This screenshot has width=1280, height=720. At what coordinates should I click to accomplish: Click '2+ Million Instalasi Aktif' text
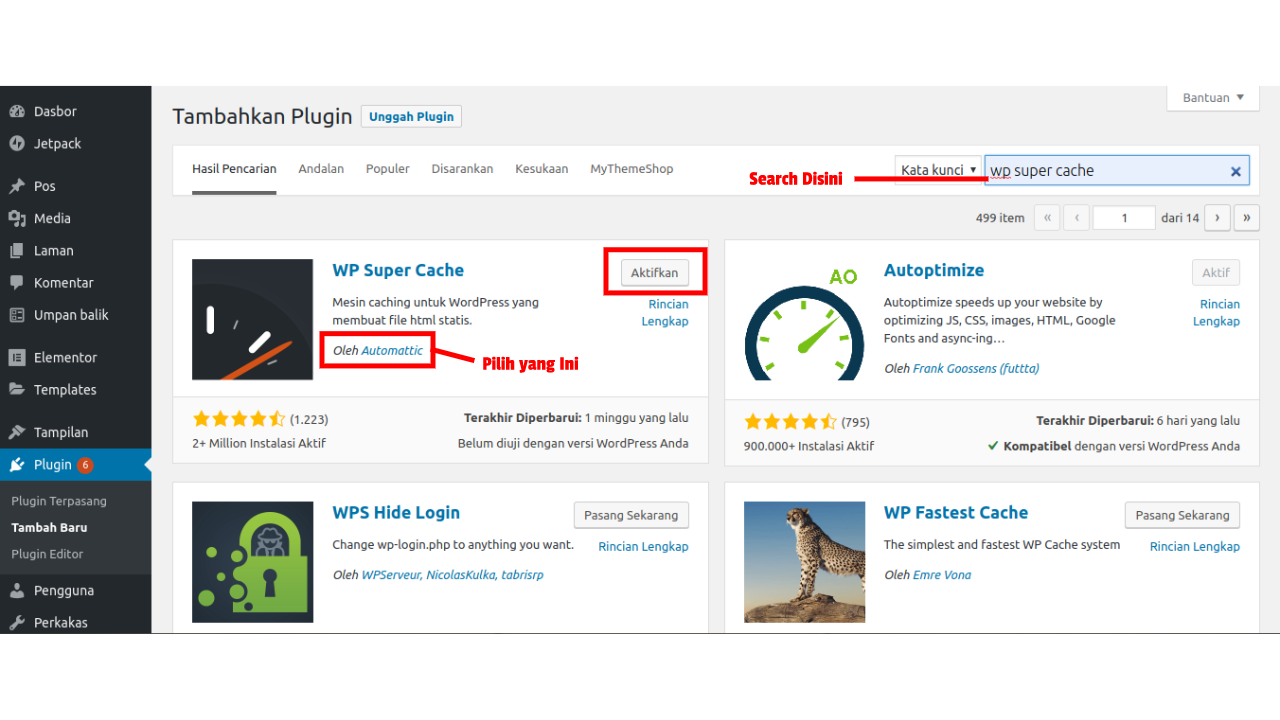click(259, 443)
